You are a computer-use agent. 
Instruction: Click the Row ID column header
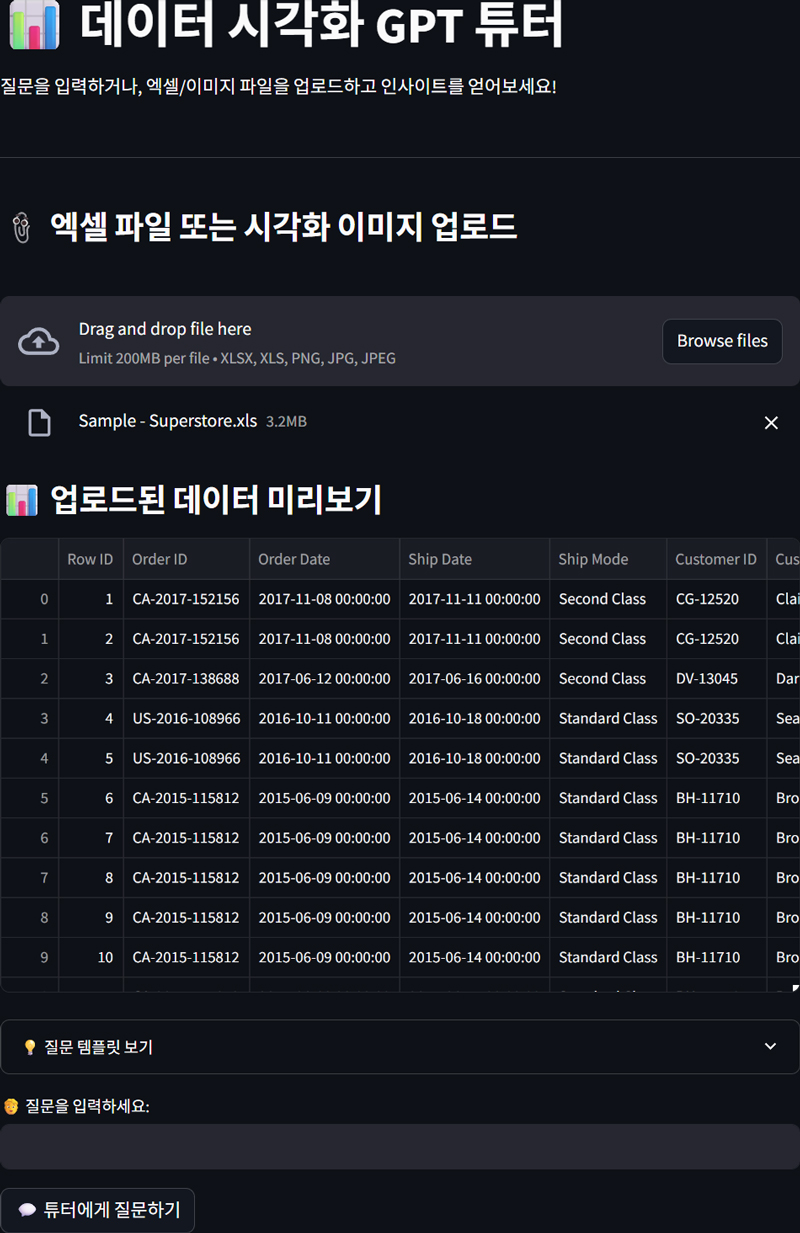point(90,559)
